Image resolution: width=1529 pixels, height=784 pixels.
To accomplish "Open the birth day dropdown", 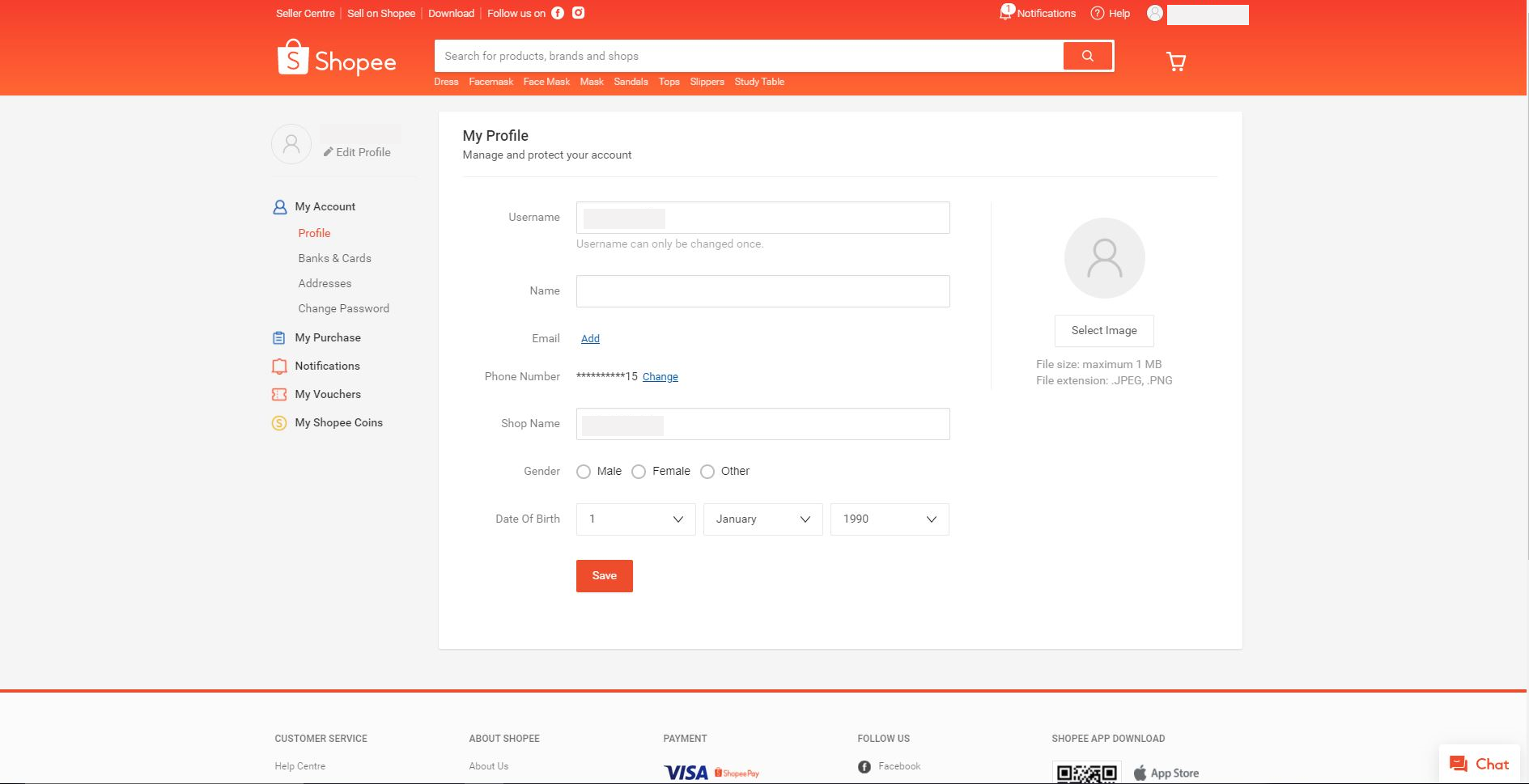I will [636, 519].
